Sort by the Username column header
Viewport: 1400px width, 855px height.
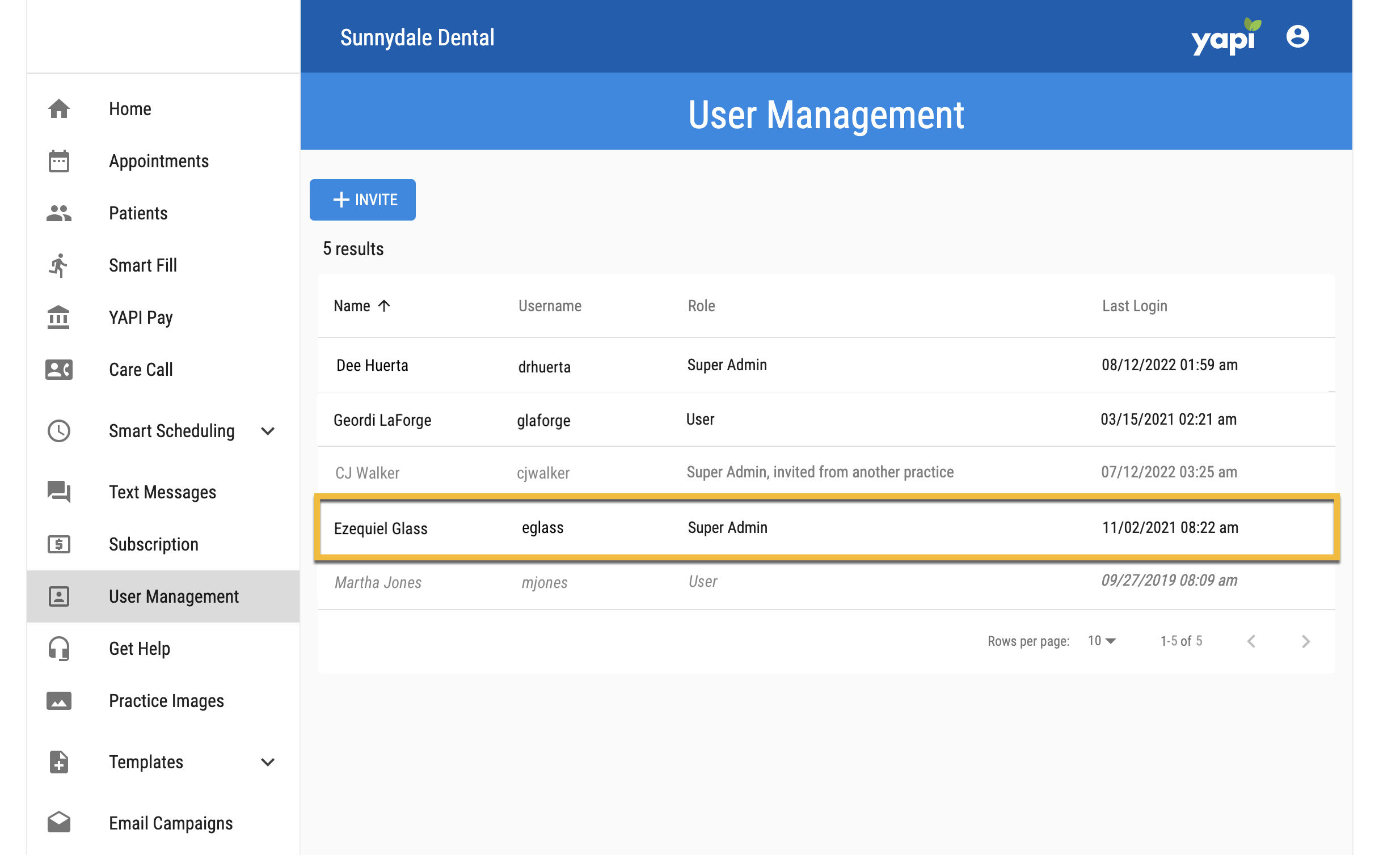(550, 306)
